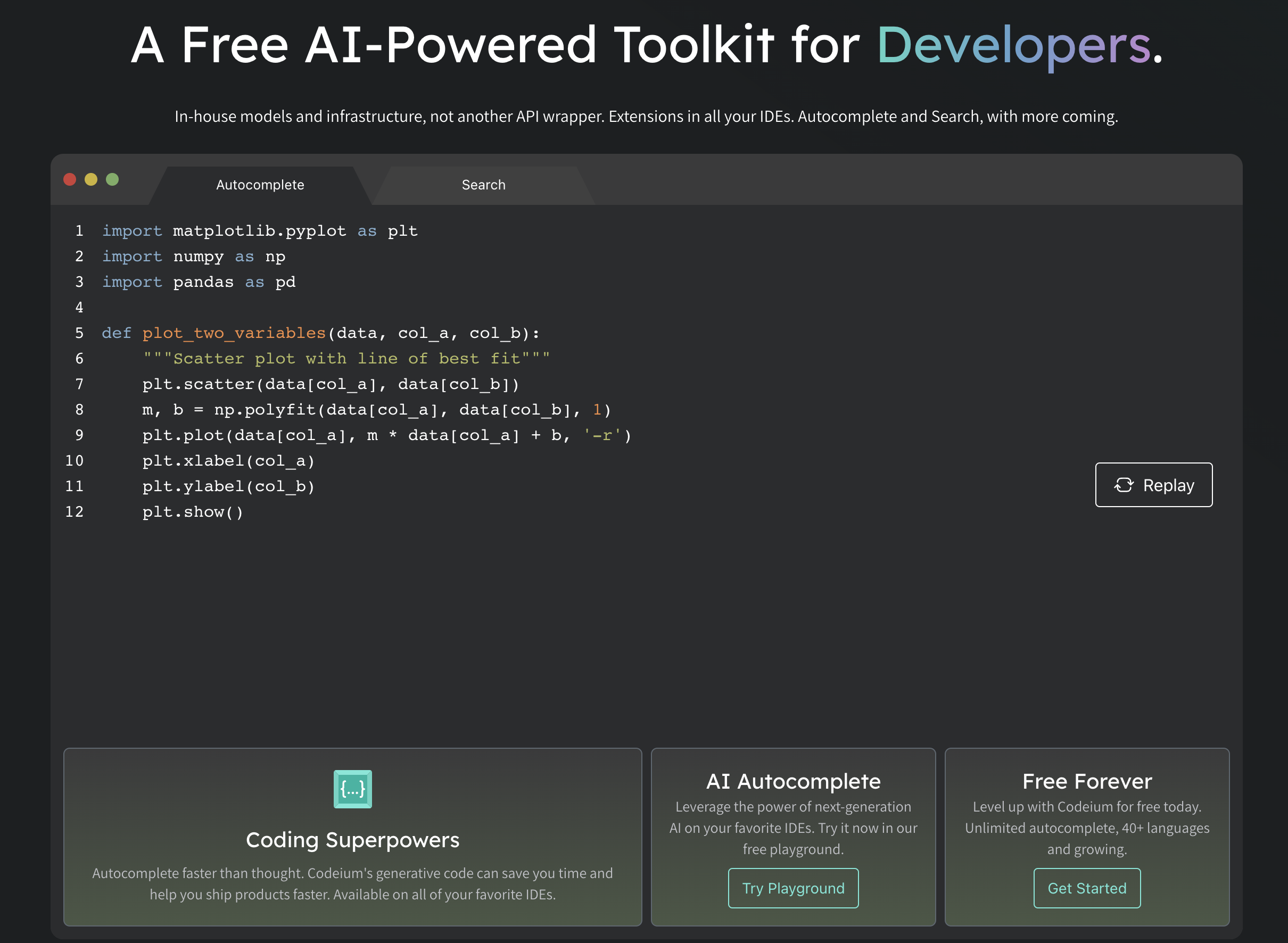This screenshot has width=1288, height=943.
Task: Click the Coding Superpowers braces icon
Action: [352, 789]
